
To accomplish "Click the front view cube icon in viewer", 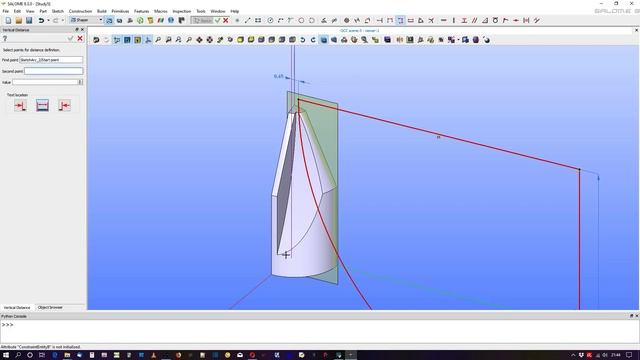I will 240,40.
